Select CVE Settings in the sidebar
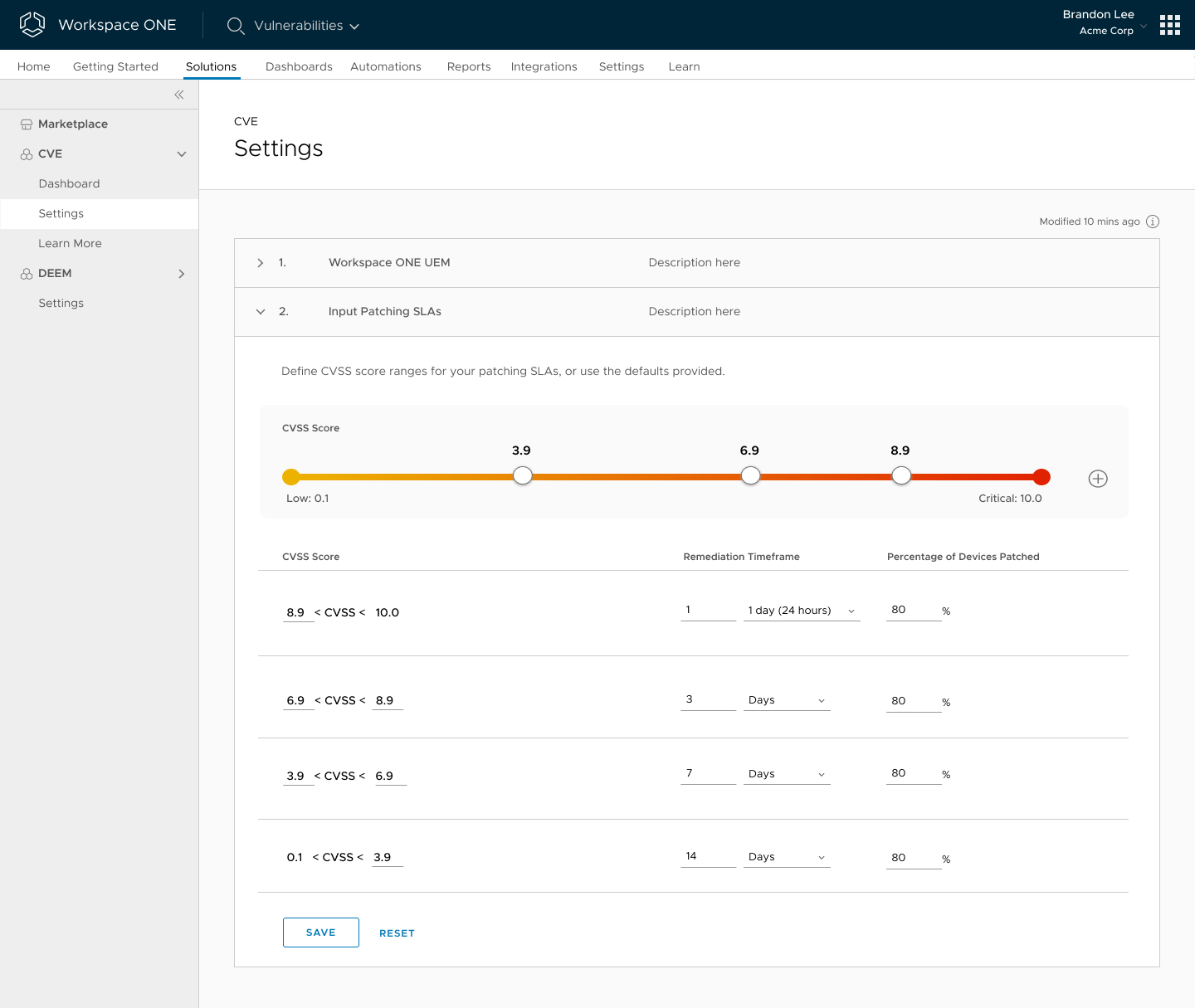 (100, 214)
